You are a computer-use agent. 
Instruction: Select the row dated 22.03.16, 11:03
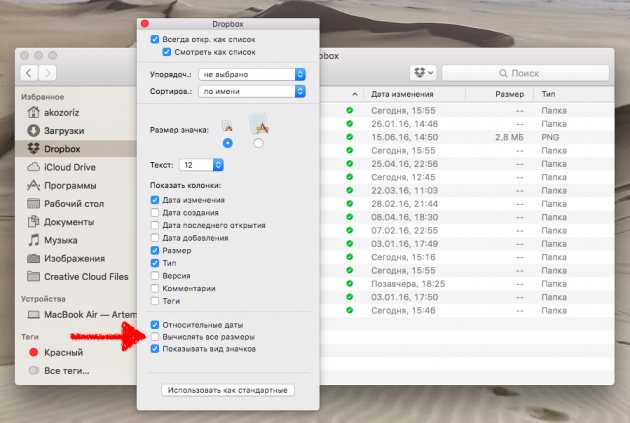tap(467, 190)
